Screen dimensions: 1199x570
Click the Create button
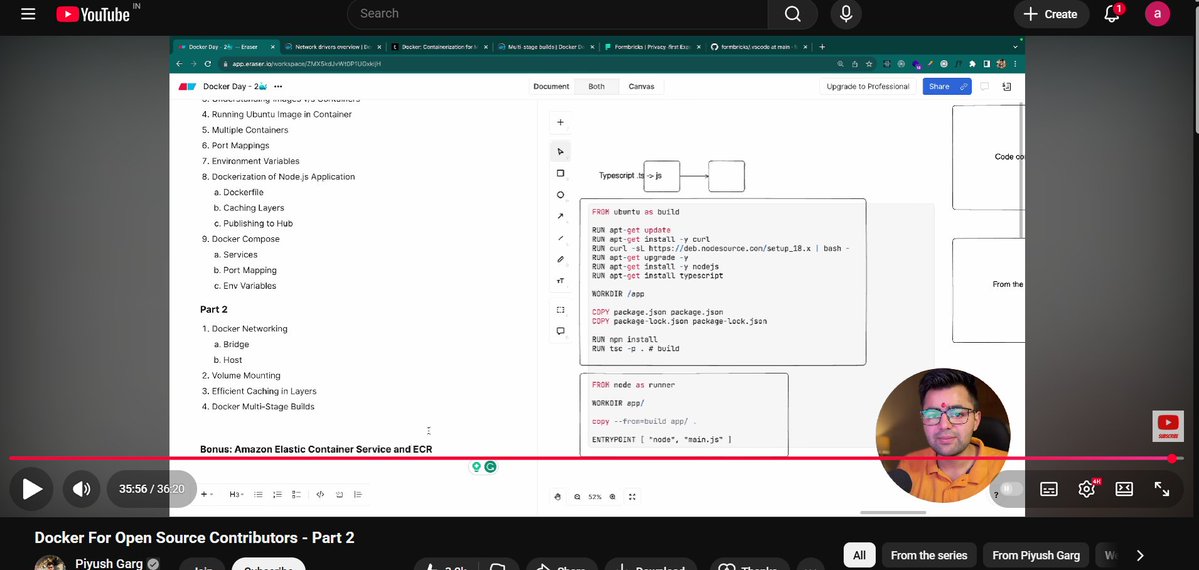point(1051,14)
